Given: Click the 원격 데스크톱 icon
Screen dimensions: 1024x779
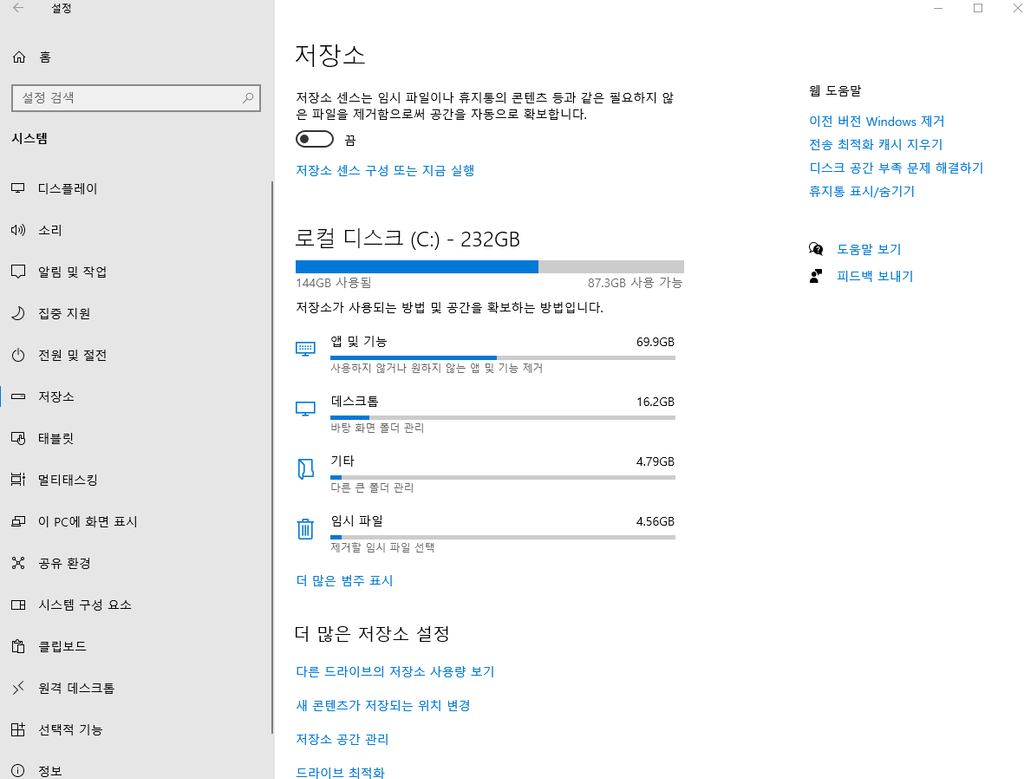Looking at the screenshot, I should pyautogui.click(x=18, y=688).
